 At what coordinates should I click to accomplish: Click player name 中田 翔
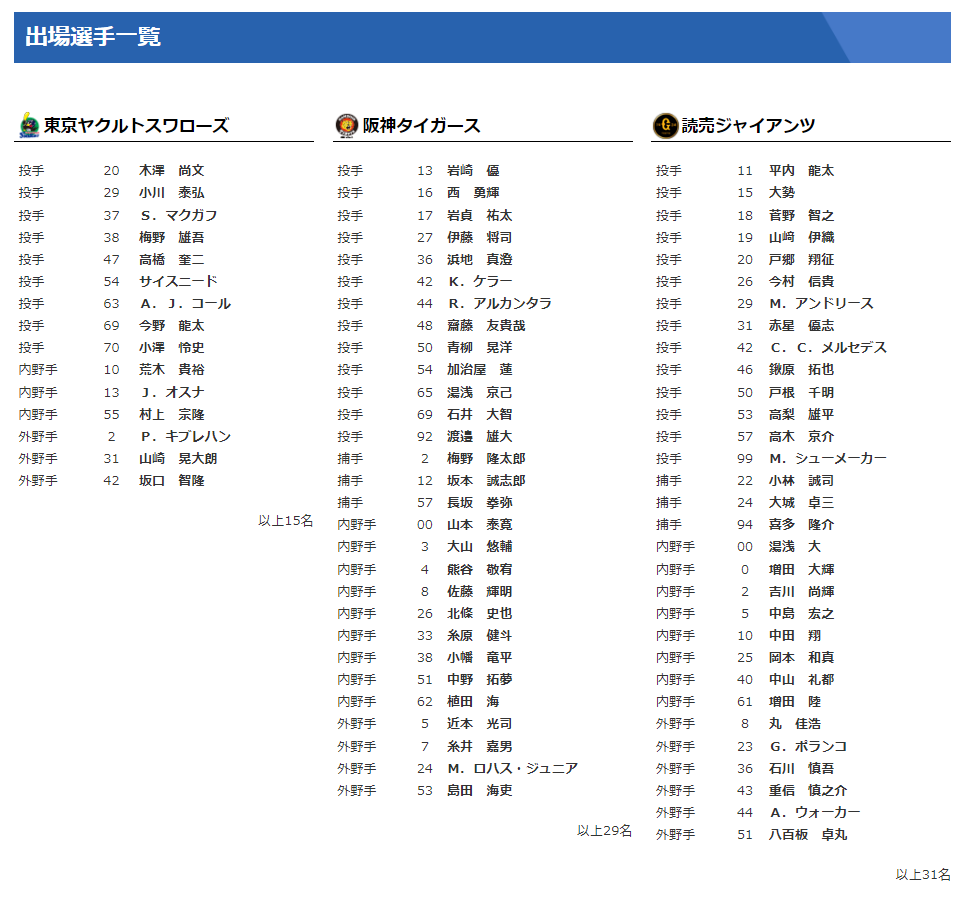795,636
